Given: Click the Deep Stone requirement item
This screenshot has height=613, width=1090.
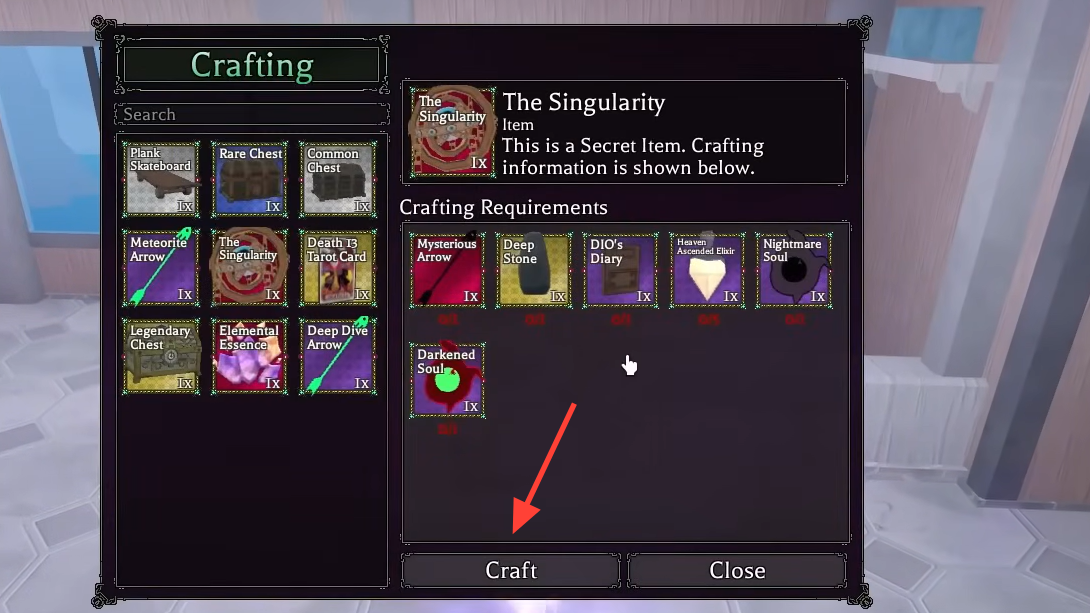Looking at the screenshot, I should tap(534, 270).
